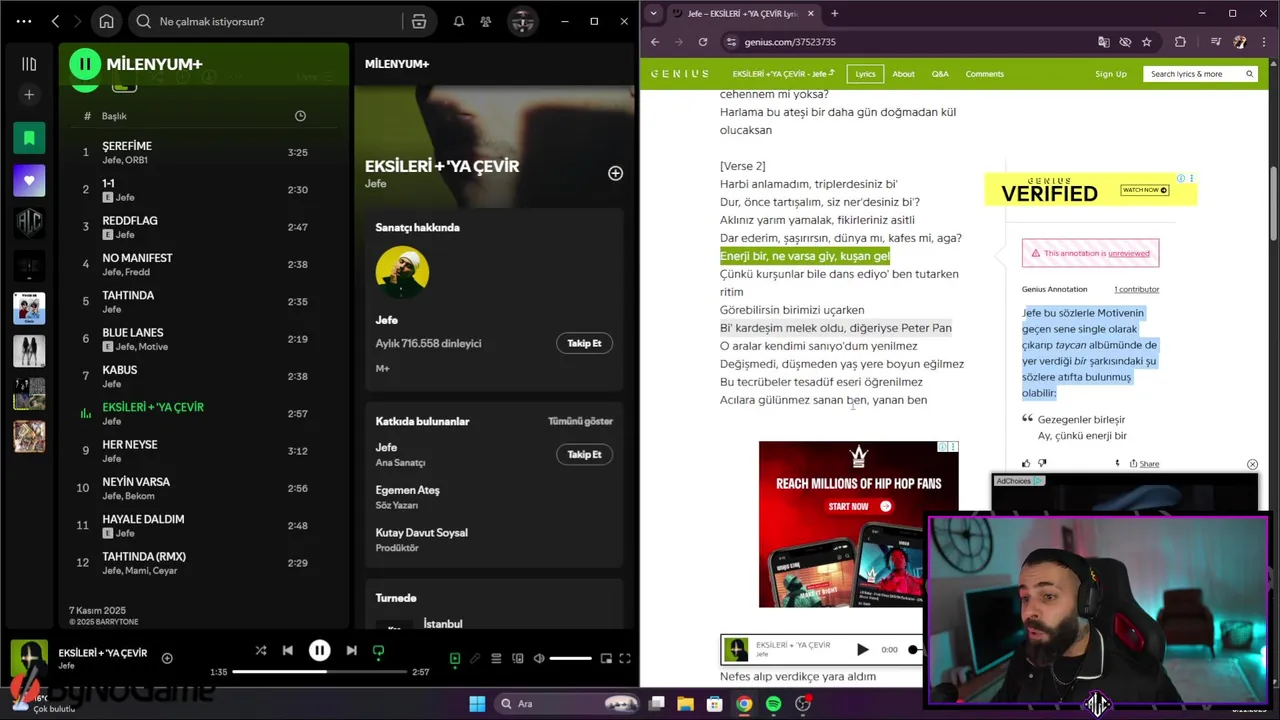Bookmark this page with star icon

1147,42
